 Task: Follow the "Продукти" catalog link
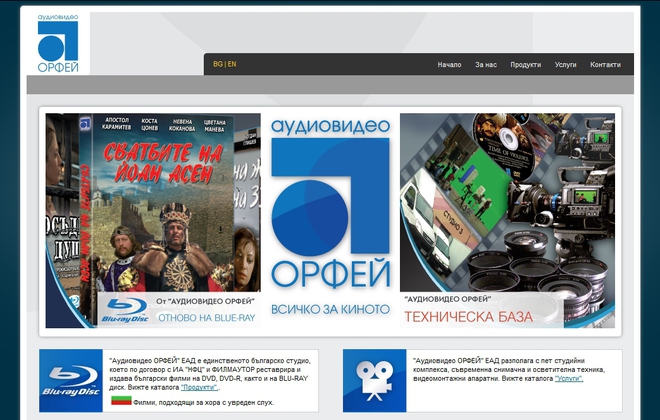[200, 387]
